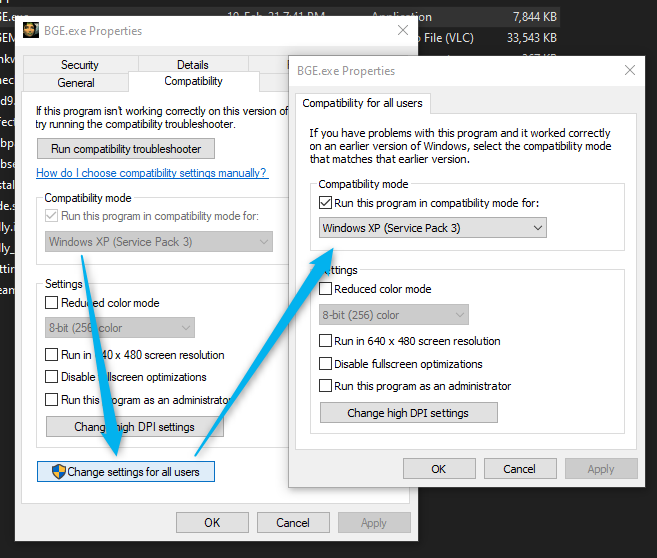
Task: Click Run compatibility troubleshooter button
Action: coord(126,149)
